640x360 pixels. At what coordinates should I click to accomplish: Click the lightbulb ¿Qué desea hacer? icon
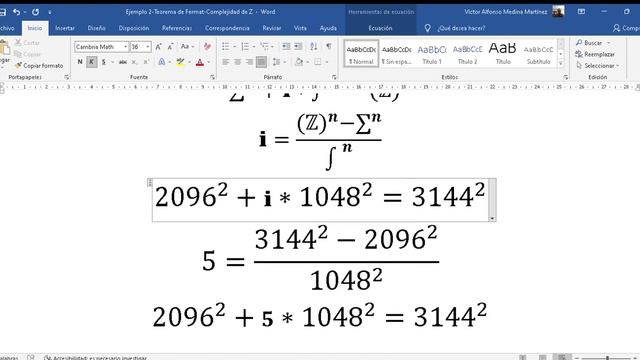coord(427,28)
